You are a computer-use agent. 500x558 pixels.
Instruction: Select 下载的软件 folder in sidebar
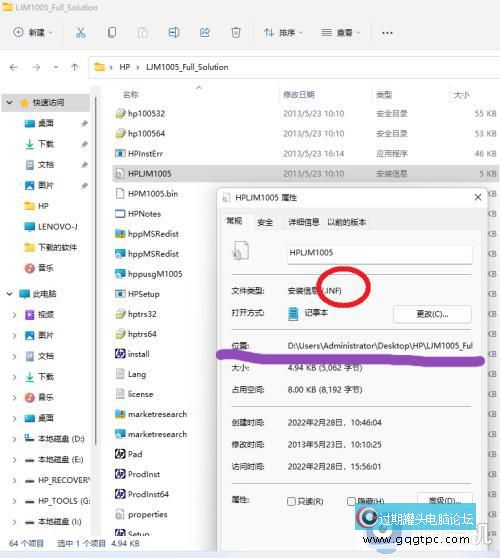[x=57, y=247]
